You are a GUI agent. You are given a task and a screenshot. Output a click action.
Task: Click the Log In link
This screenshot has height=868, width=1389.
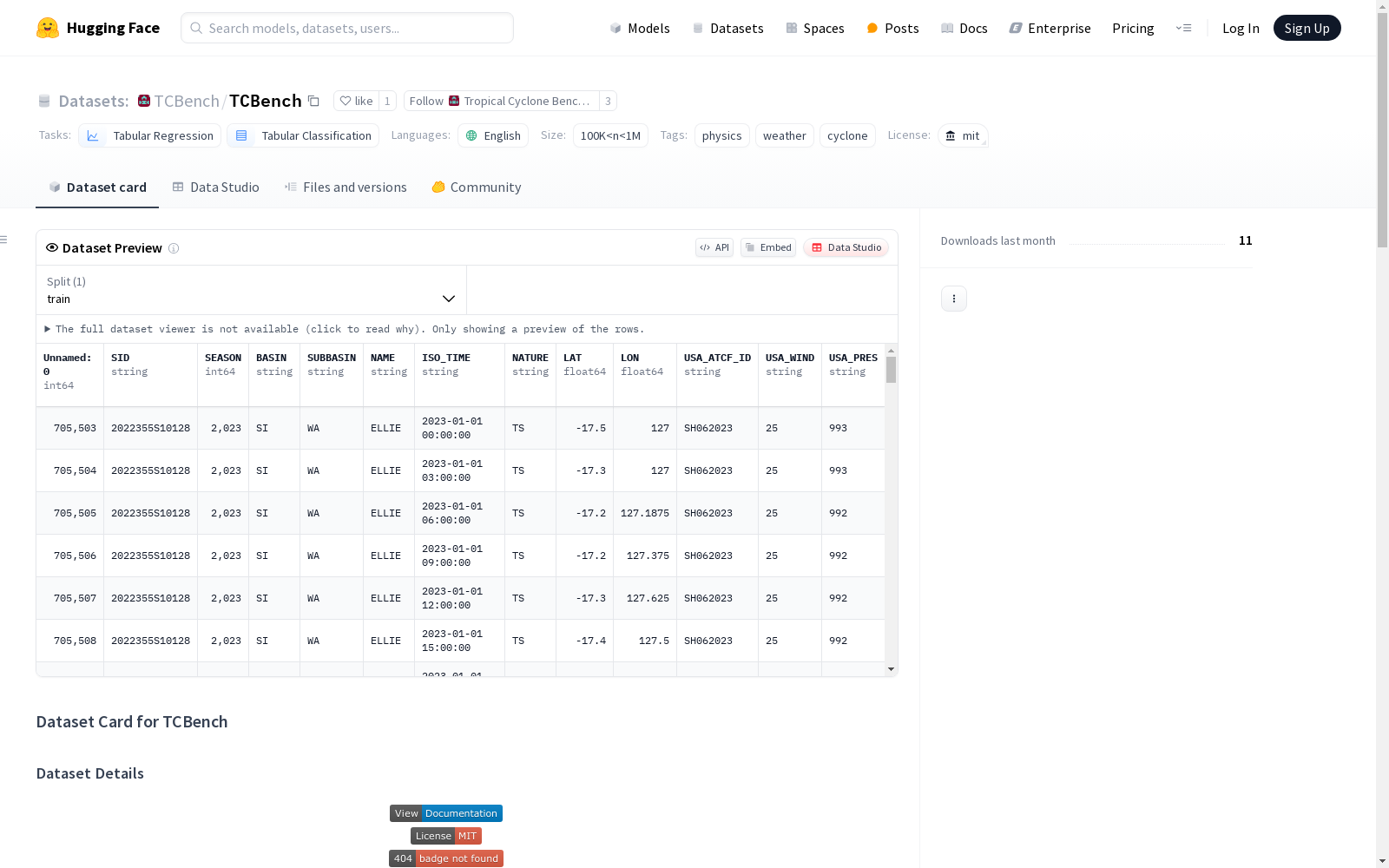click(x=1241, y=28)
